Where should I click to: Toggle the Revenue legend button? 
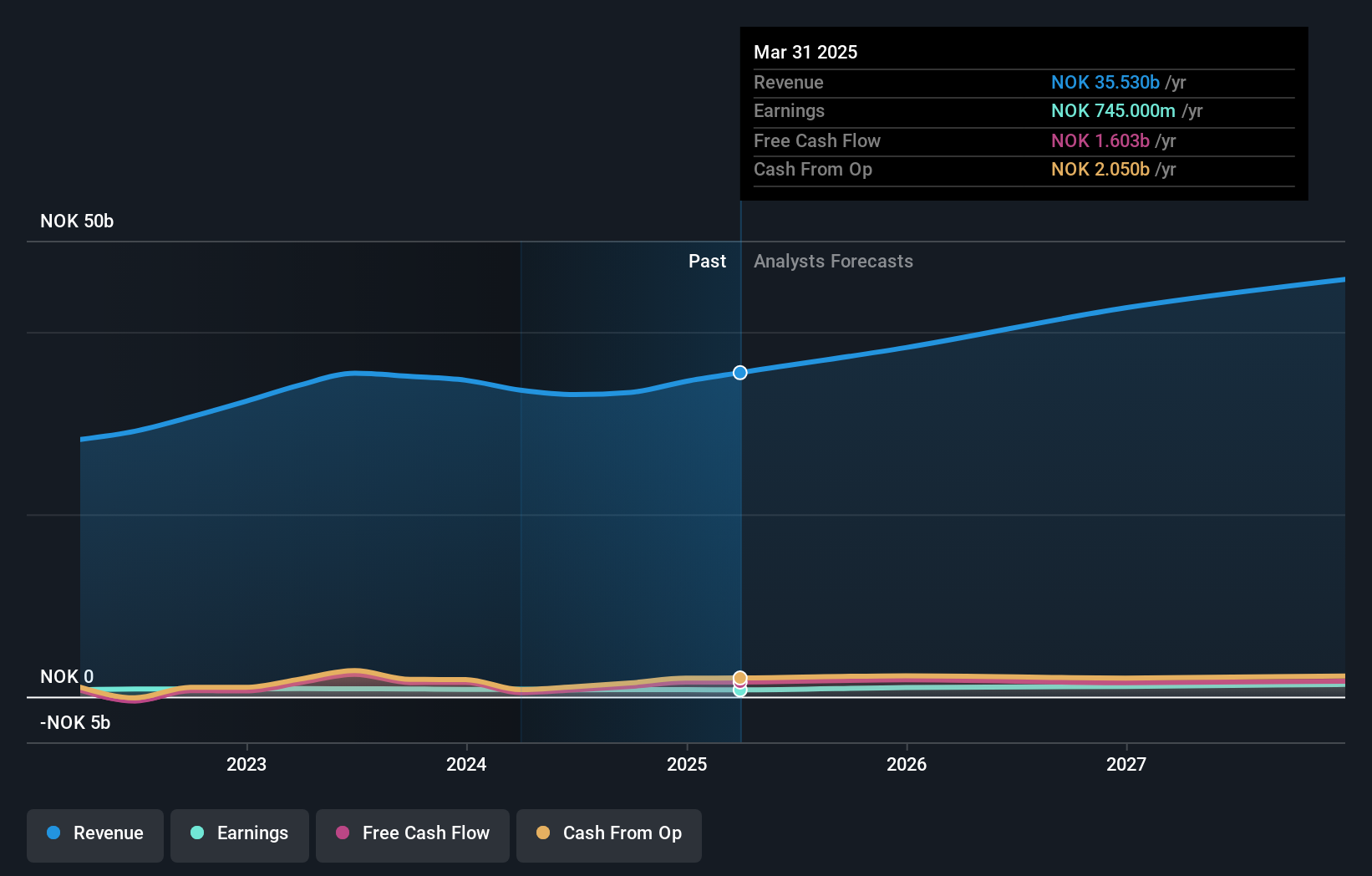coord(95,835)
